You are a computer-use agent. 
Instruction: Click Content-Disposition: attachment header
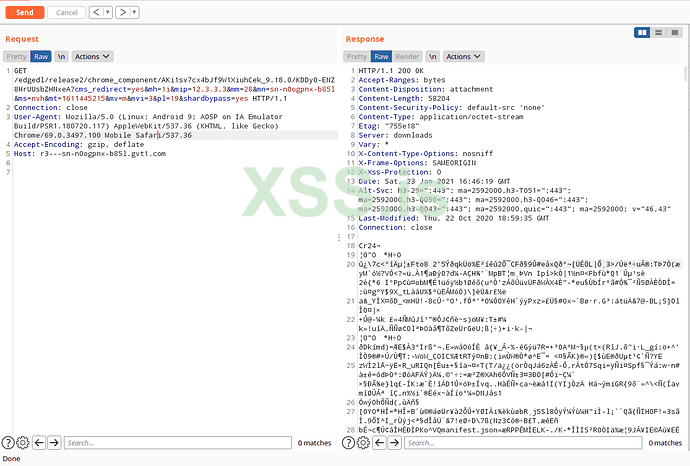click(426, 89)
